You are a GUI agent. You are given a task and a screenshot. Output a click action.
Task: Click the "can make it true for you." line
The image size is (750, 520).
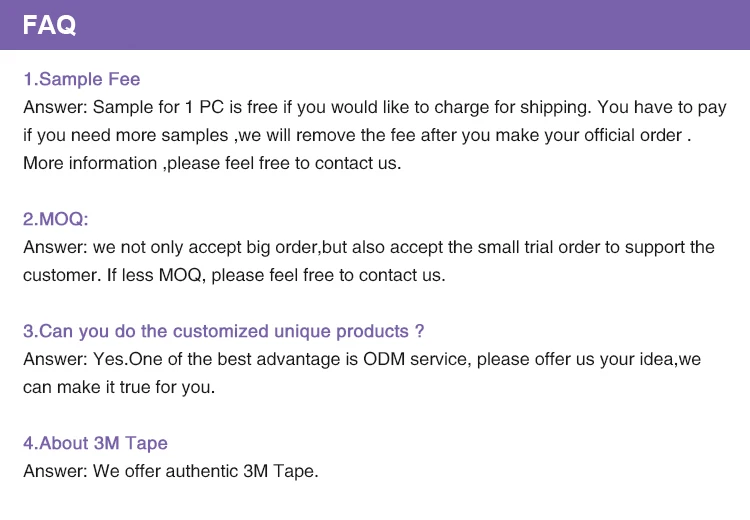119,387
